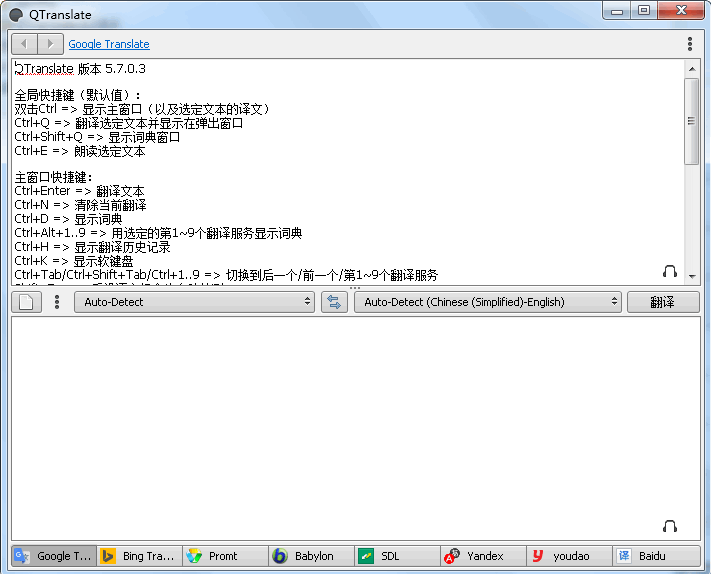The width and height of the screenshot is (711, 574).
Task: Switch to the Babylon service tab
Action: pyautogui.click(x=311, y=556)
